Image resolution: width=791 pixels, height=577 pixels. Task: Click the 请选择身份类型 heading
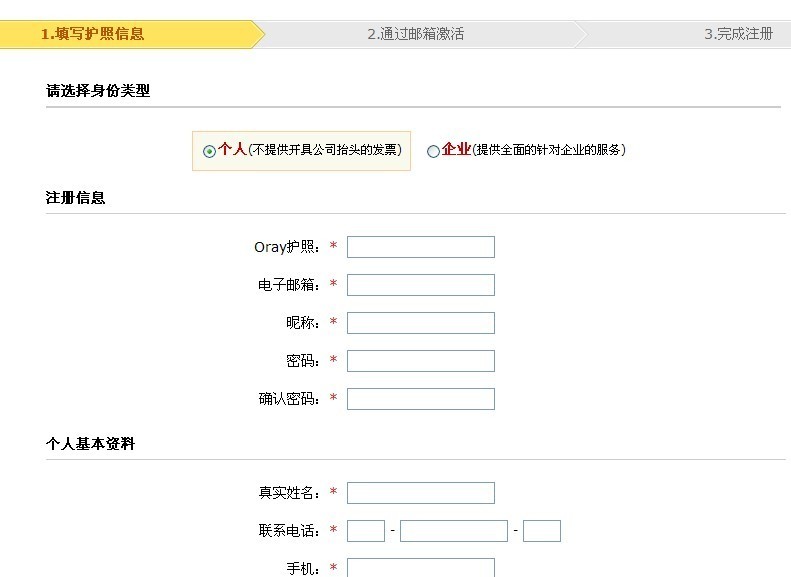(98, 91)
